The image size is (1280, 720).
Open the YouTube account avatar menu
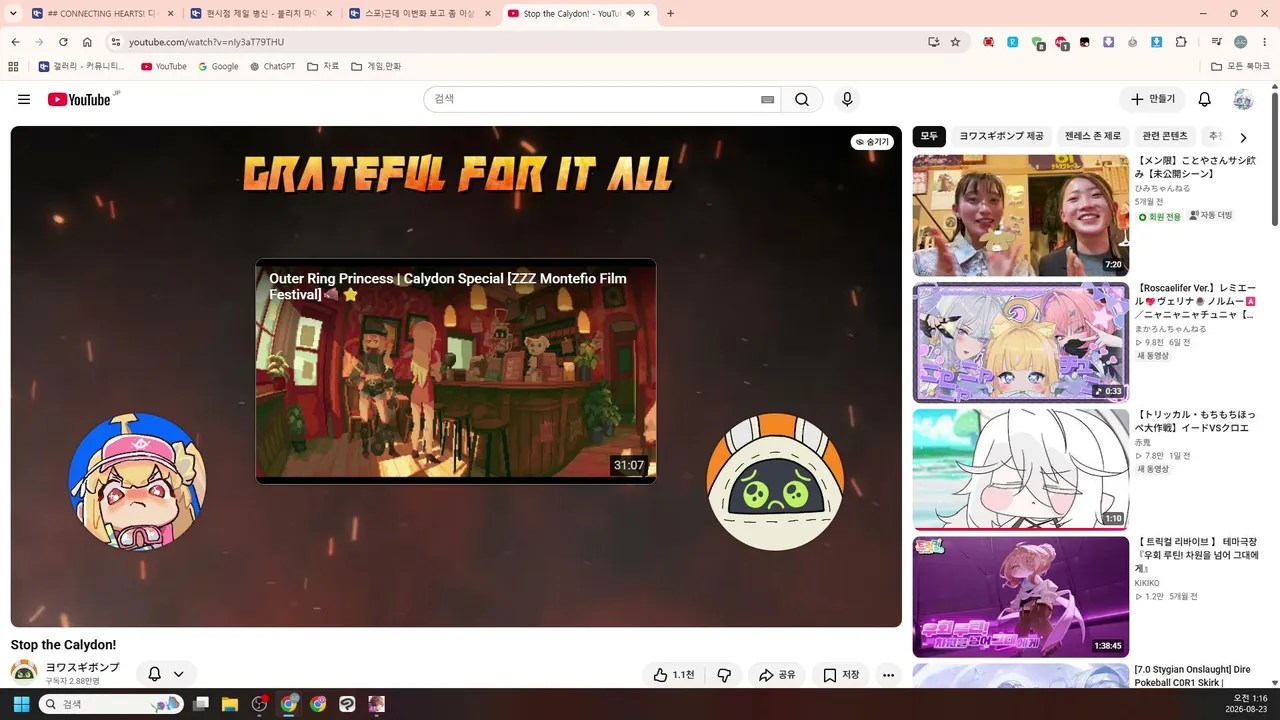[x=1243, y=99]
